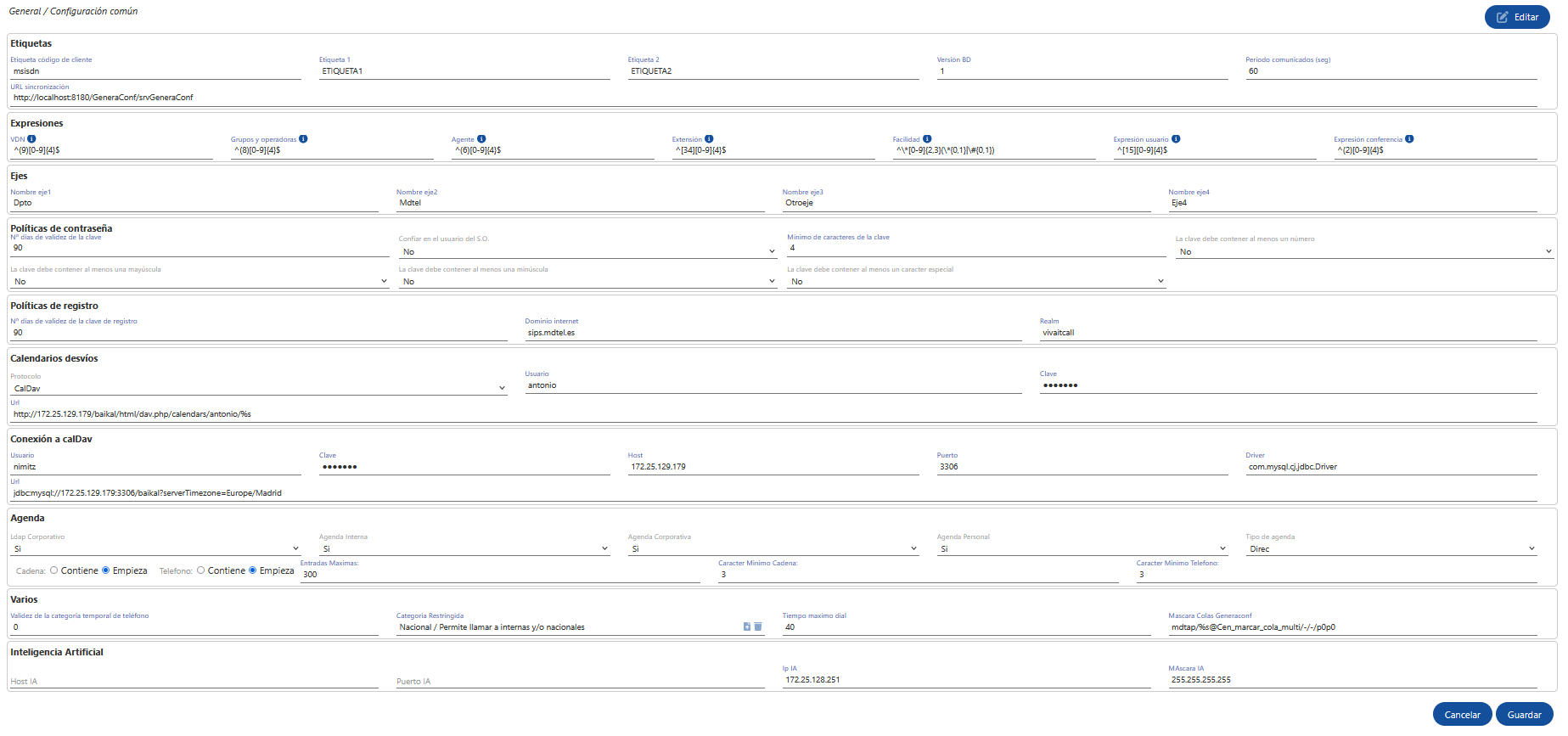Click the select-file icon in Categoria Restringida
Image resolution: width=1568 pixels, height=736 pixels.
(747, 626)
